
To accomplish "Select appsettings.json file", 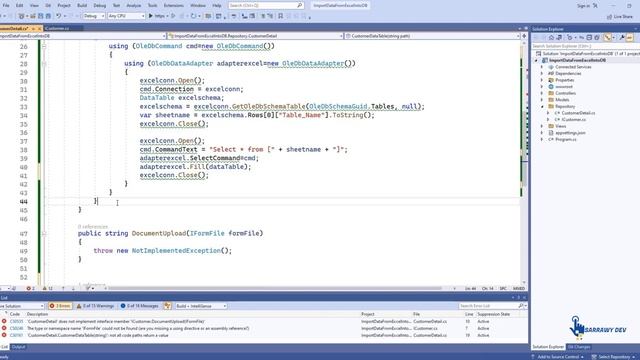I will tap(570, 133).
